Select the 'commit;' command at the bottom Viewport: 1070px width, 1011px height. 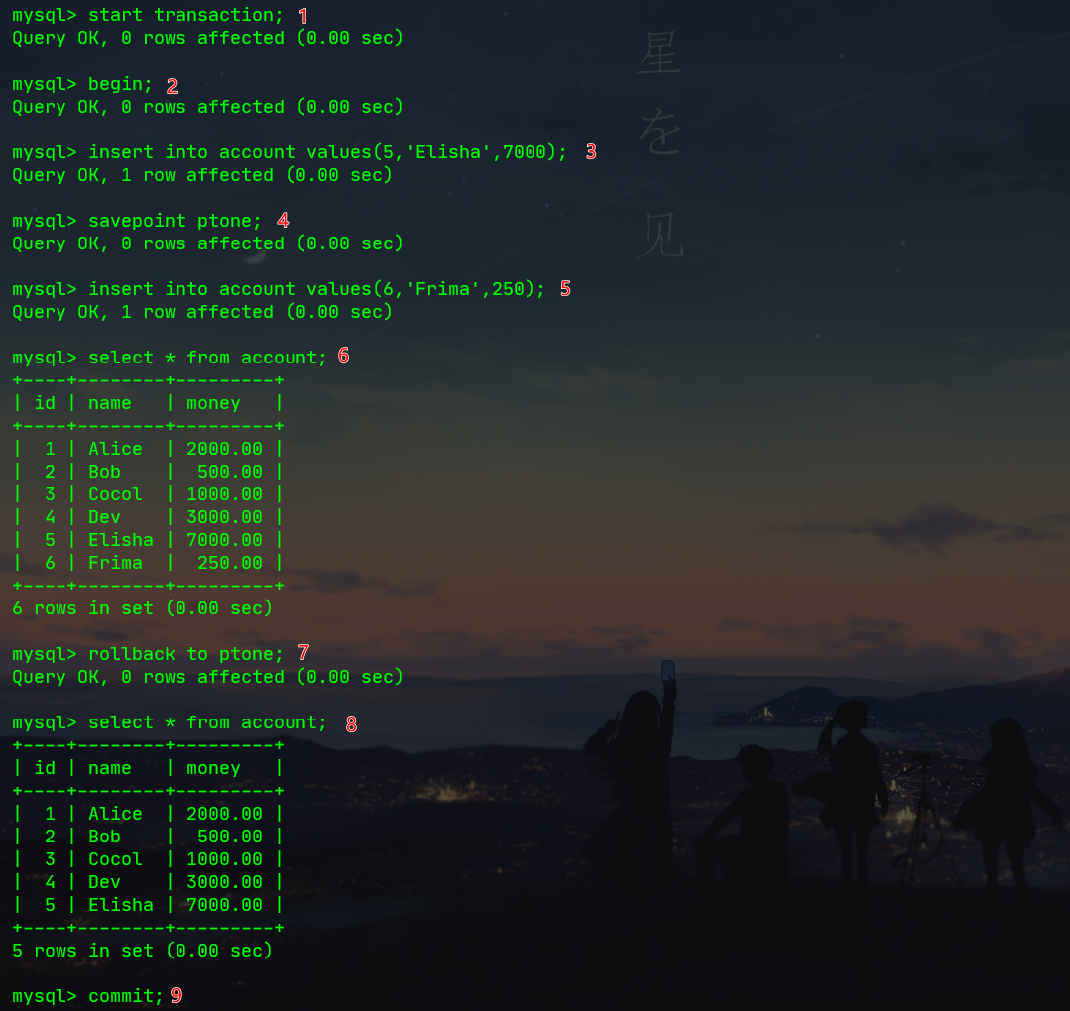pyautogui.click(x=125, y=996)
